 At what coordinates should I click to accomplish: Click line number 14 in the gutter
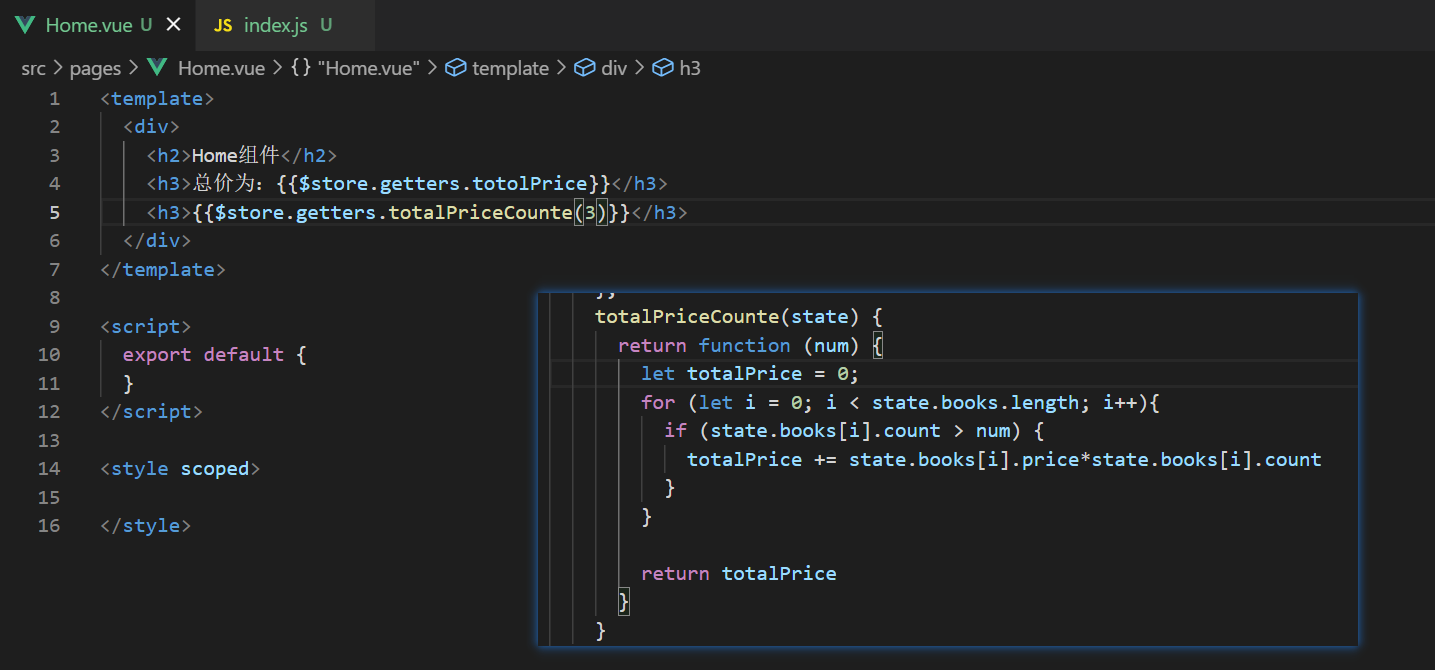48,468
